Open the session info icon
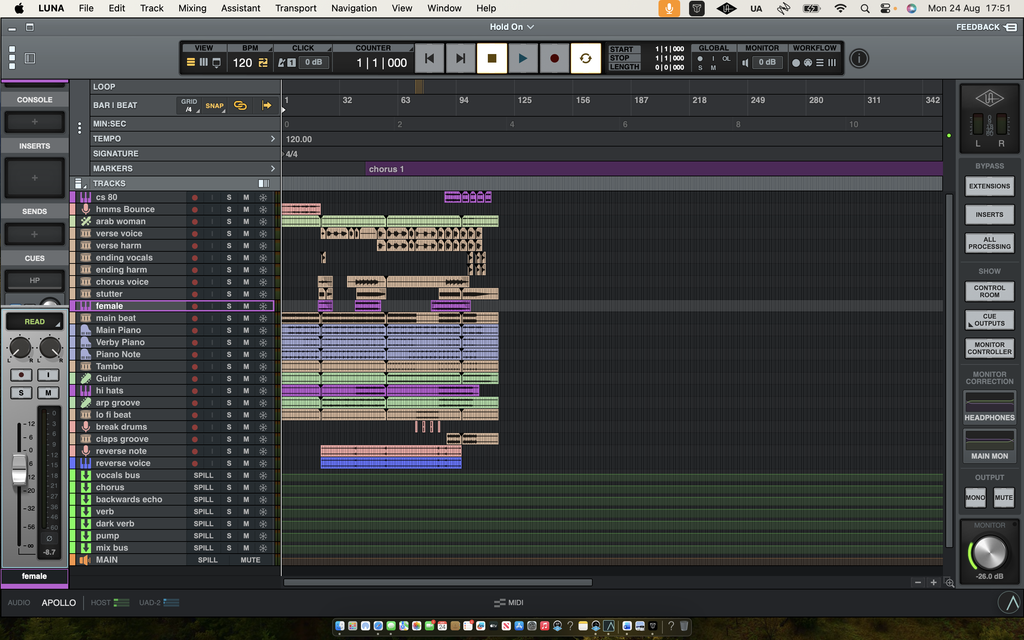The image size is (1024, 640). tap(859, 59)
